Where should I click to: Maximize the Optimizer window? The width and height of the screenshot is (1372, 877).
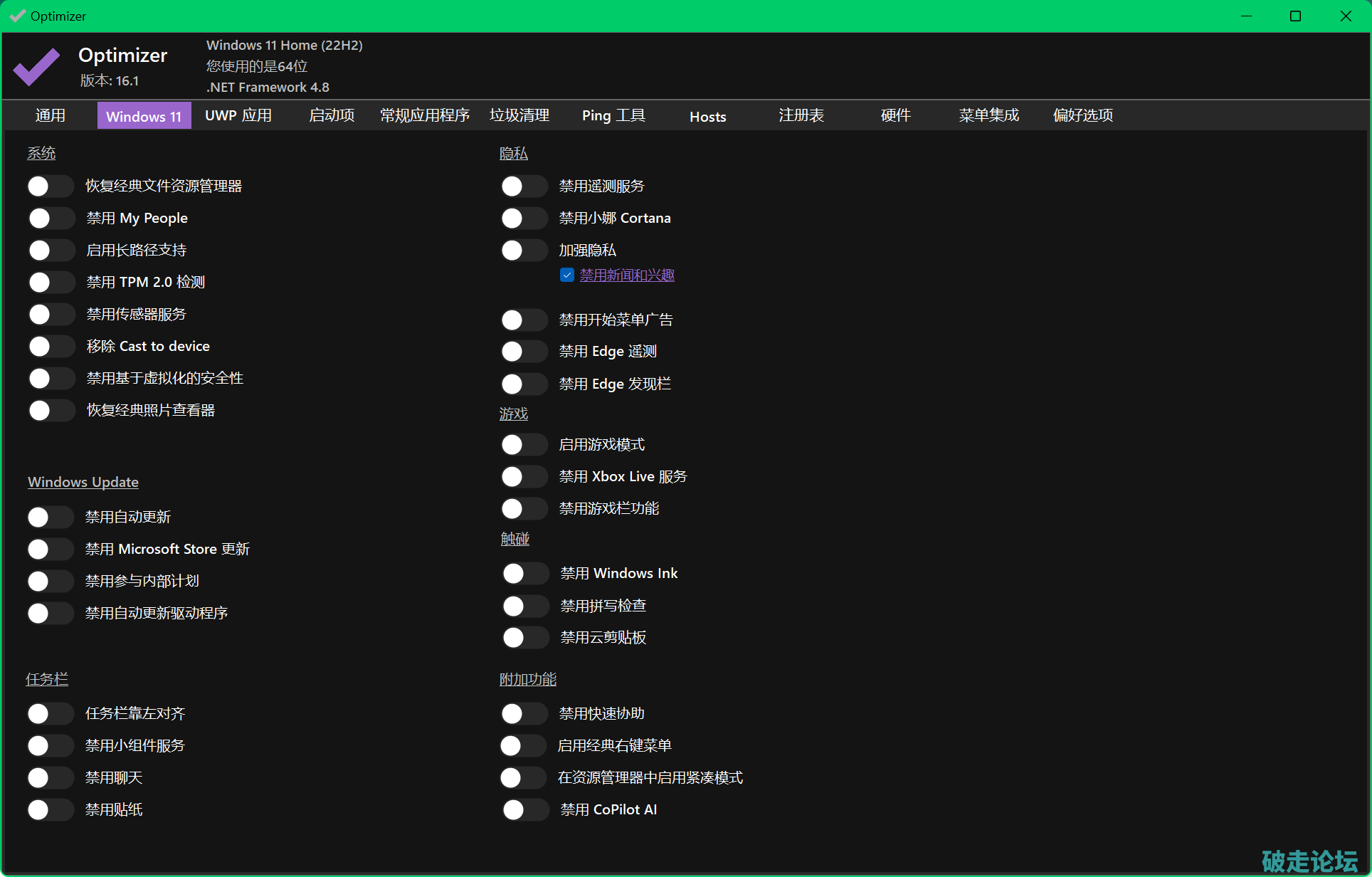click(x=1295, y=16)
